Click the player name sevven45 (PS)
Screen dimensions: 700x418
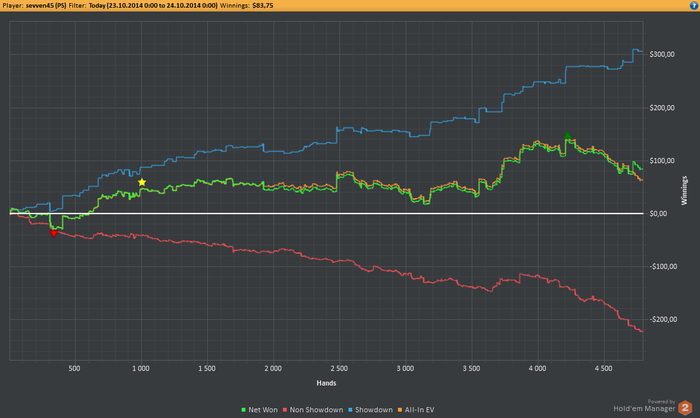(46, 5)
